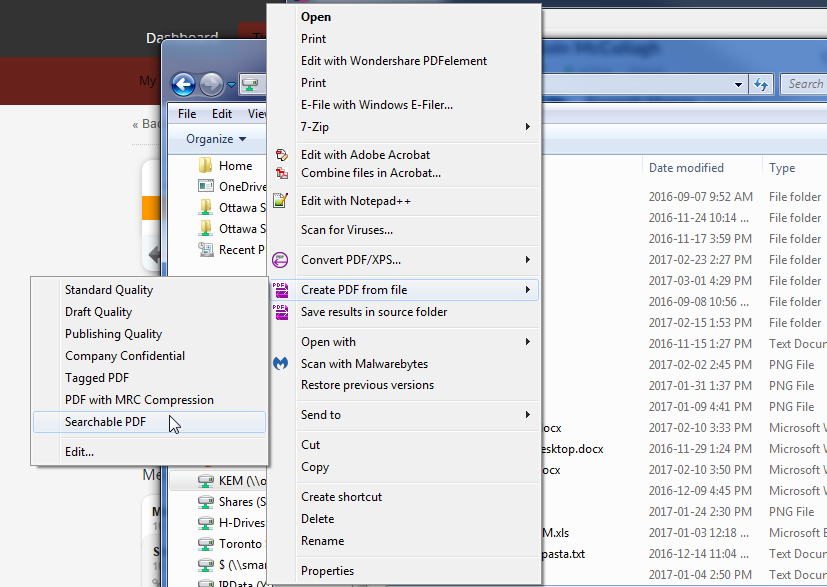The image size is (827, 587).
Task: Open Properties from the context menu
Action: (x=327, y=571)
